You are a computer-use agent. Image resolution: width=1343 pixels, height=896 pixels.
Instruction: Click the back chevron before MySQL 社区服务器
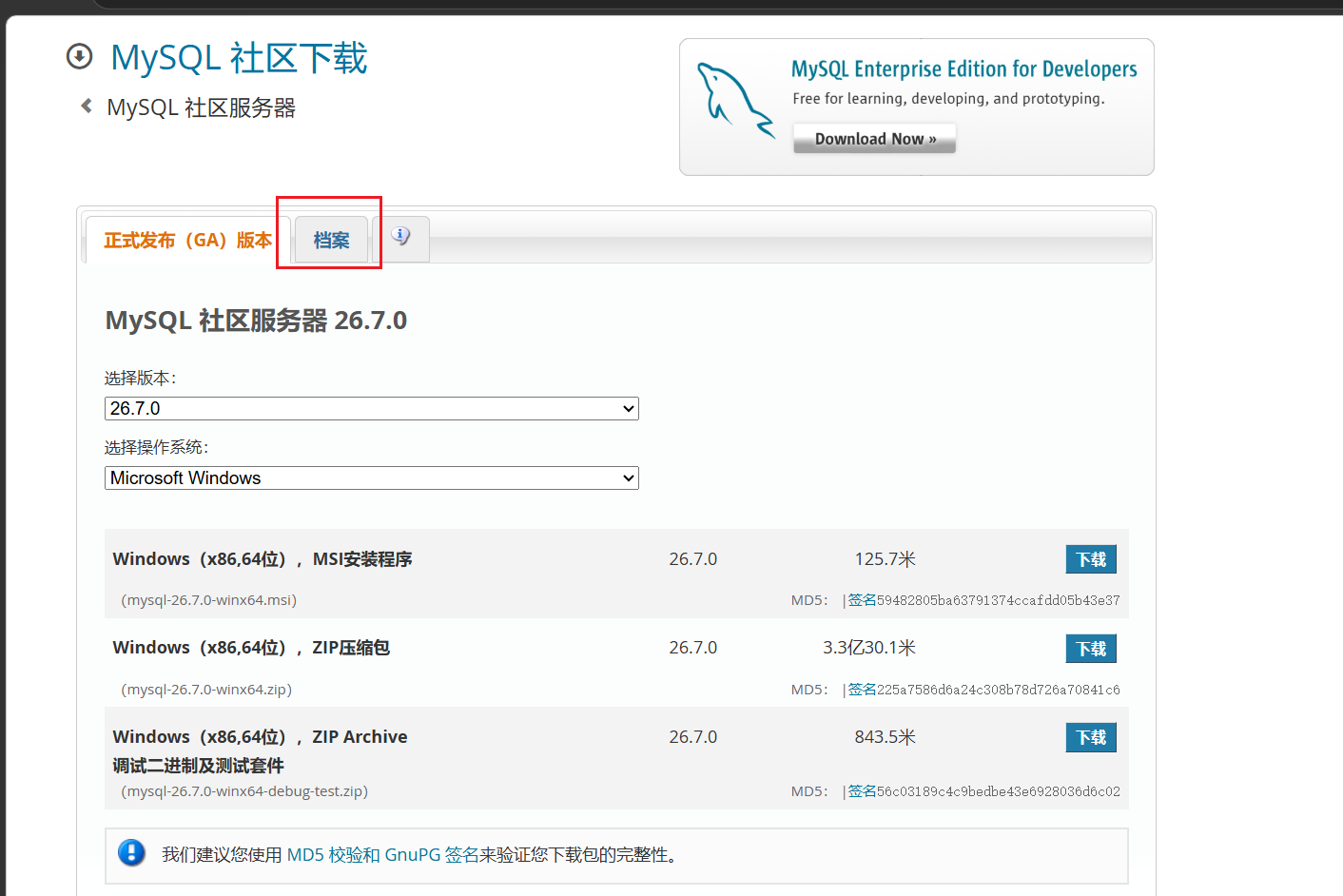click(x=87, y=106)
